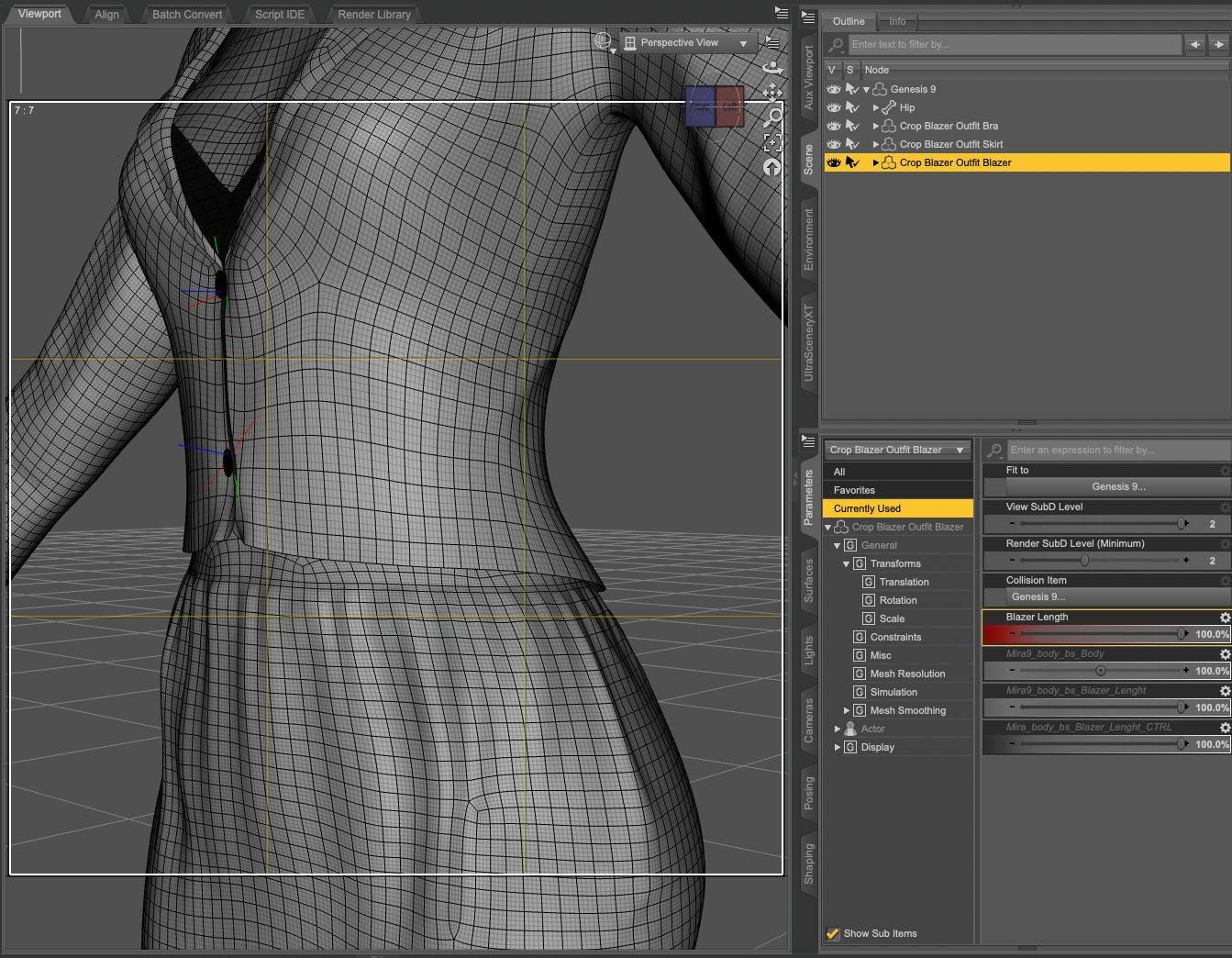Expand the Crop Blazer Outfit Bra node
This screenshot has height=958, width=1232.
click(x=876, y=127)
